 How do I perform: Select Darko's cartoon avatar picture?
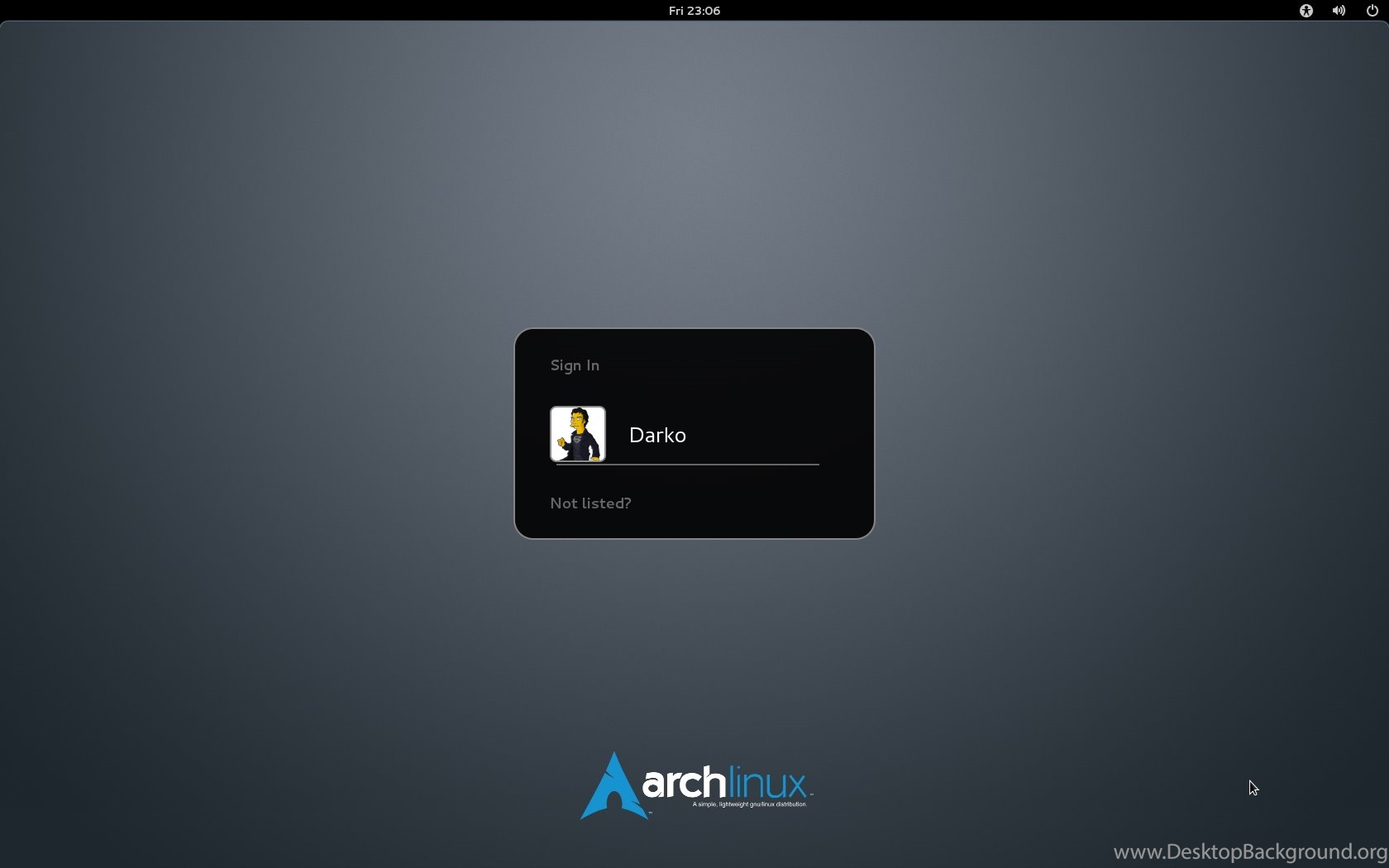(x=578, y=434)
